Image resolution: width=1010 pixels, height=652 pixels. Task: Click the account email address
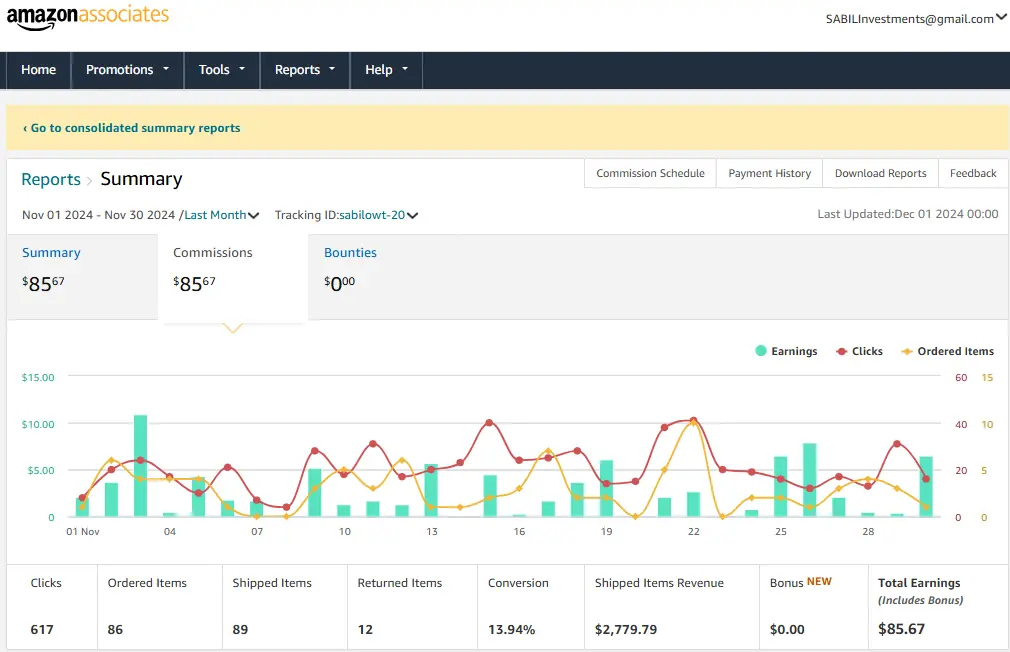tap(910, 19)
